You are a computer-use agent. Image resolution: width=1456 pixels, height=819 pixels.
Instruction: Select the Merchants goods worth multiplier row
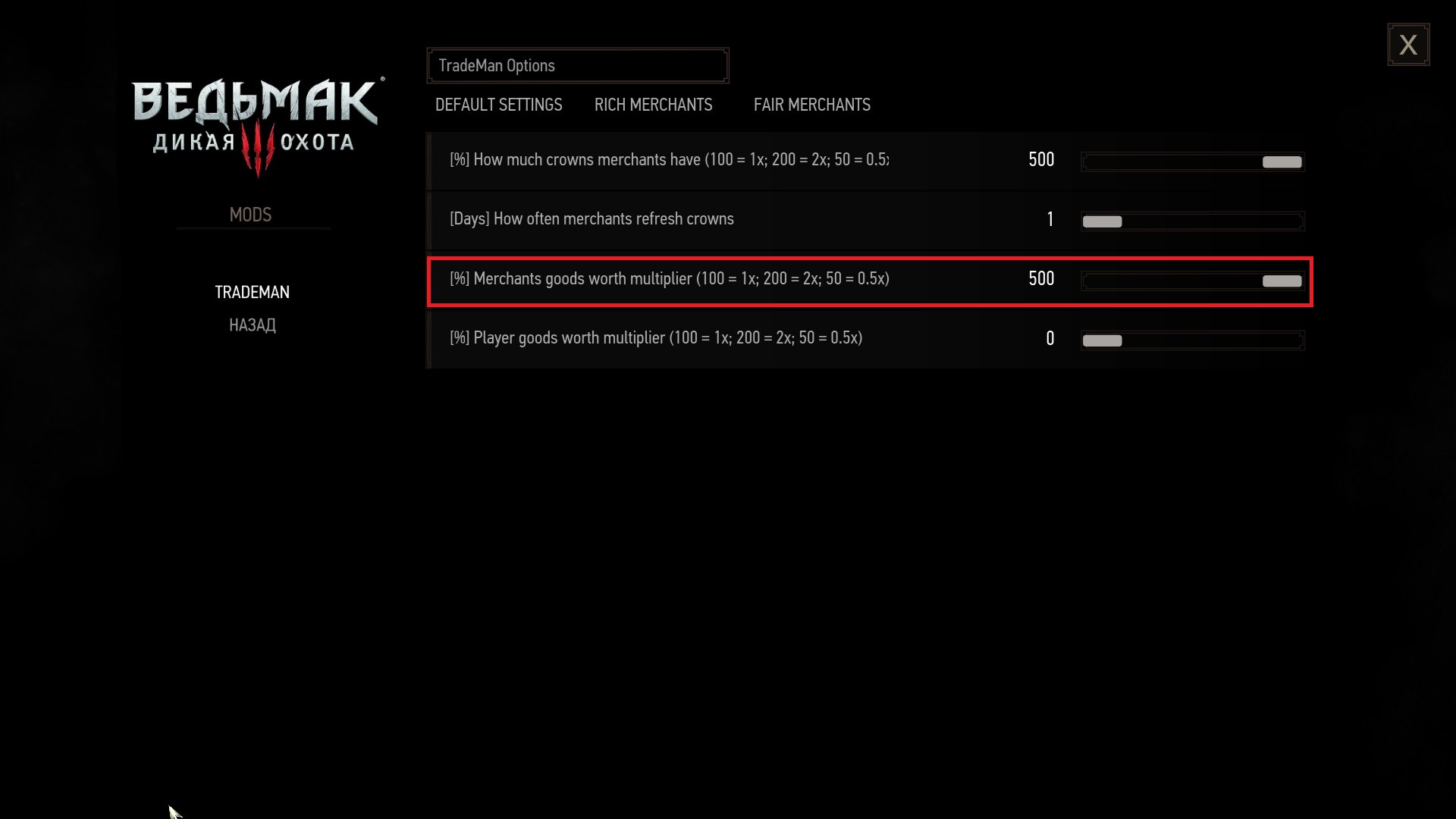pos(869,281)
